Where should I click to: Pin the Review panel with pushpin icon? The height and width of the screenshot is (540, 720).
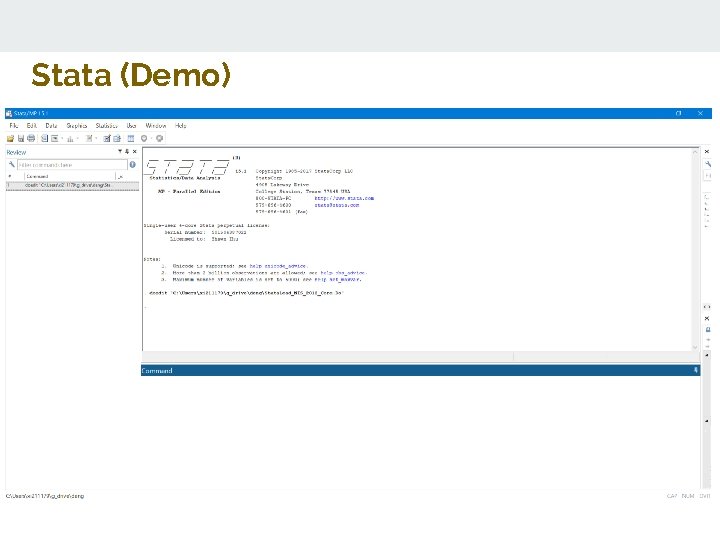click(x=127, y=152)
